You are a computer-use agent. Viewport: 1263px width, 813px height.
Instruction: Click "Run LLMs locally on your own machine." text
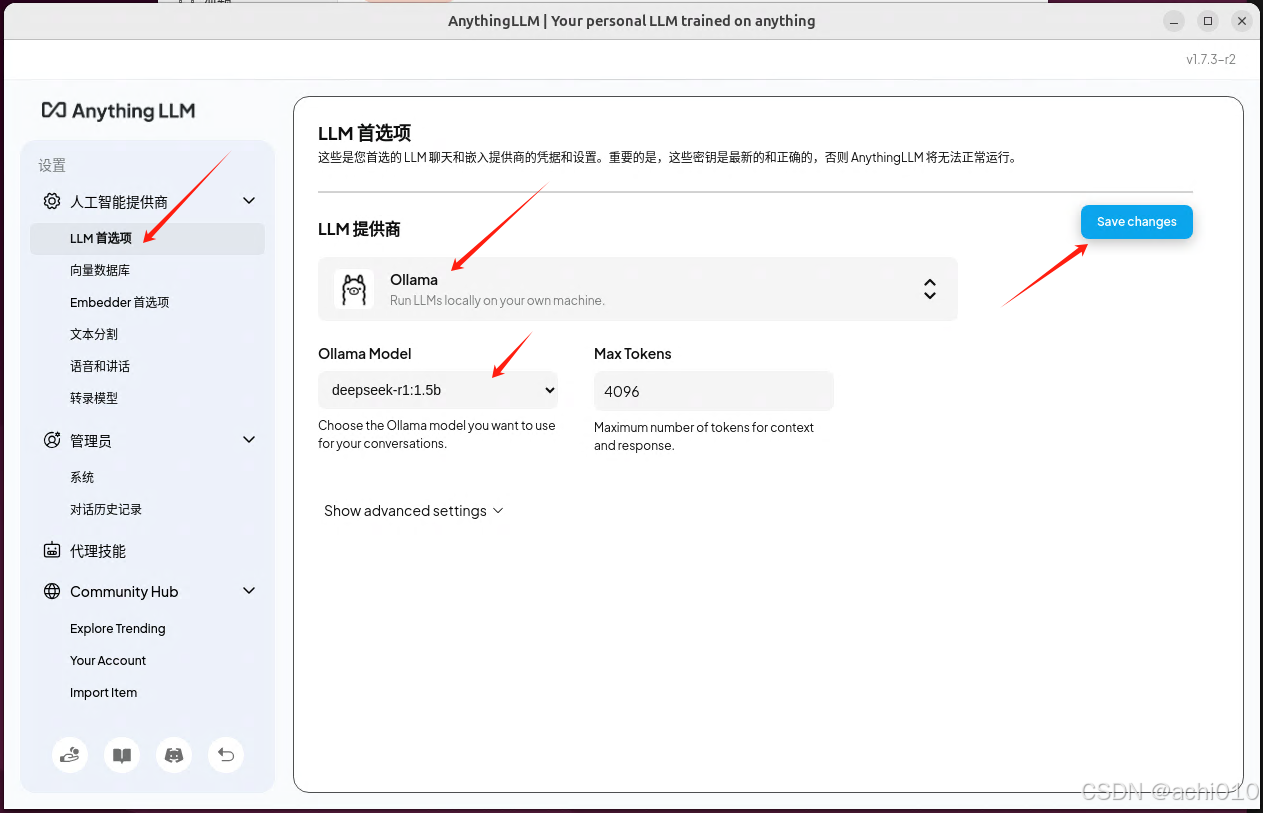coord(497,300)
